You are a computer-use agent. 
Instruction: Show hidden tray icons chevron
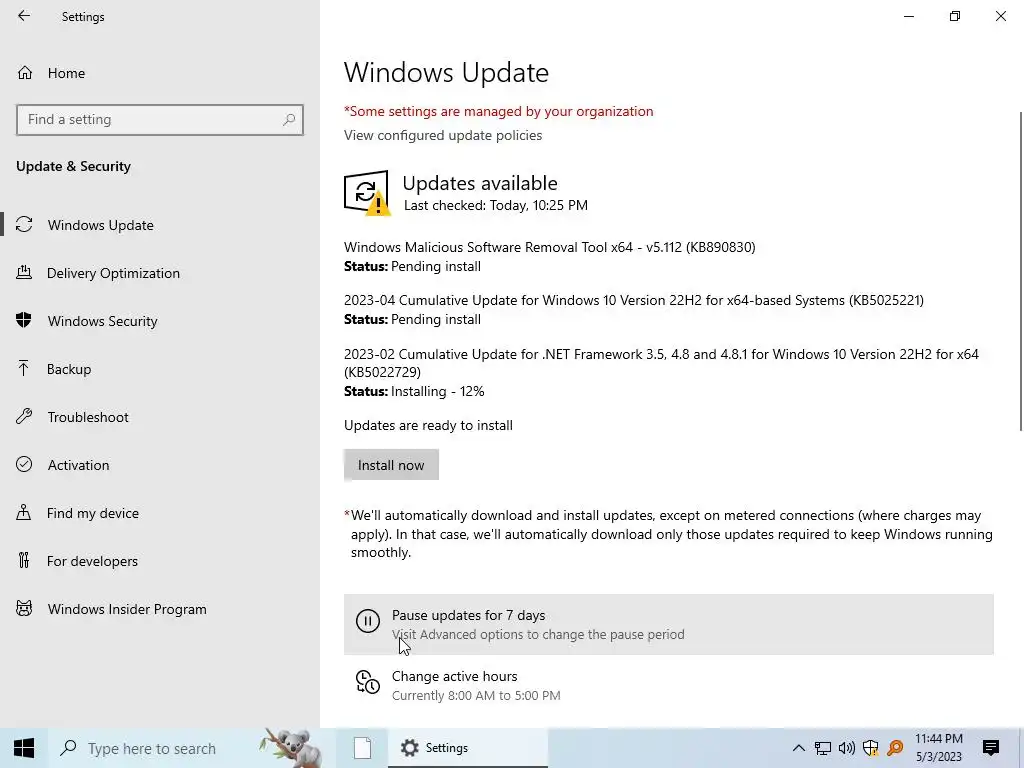798,748
